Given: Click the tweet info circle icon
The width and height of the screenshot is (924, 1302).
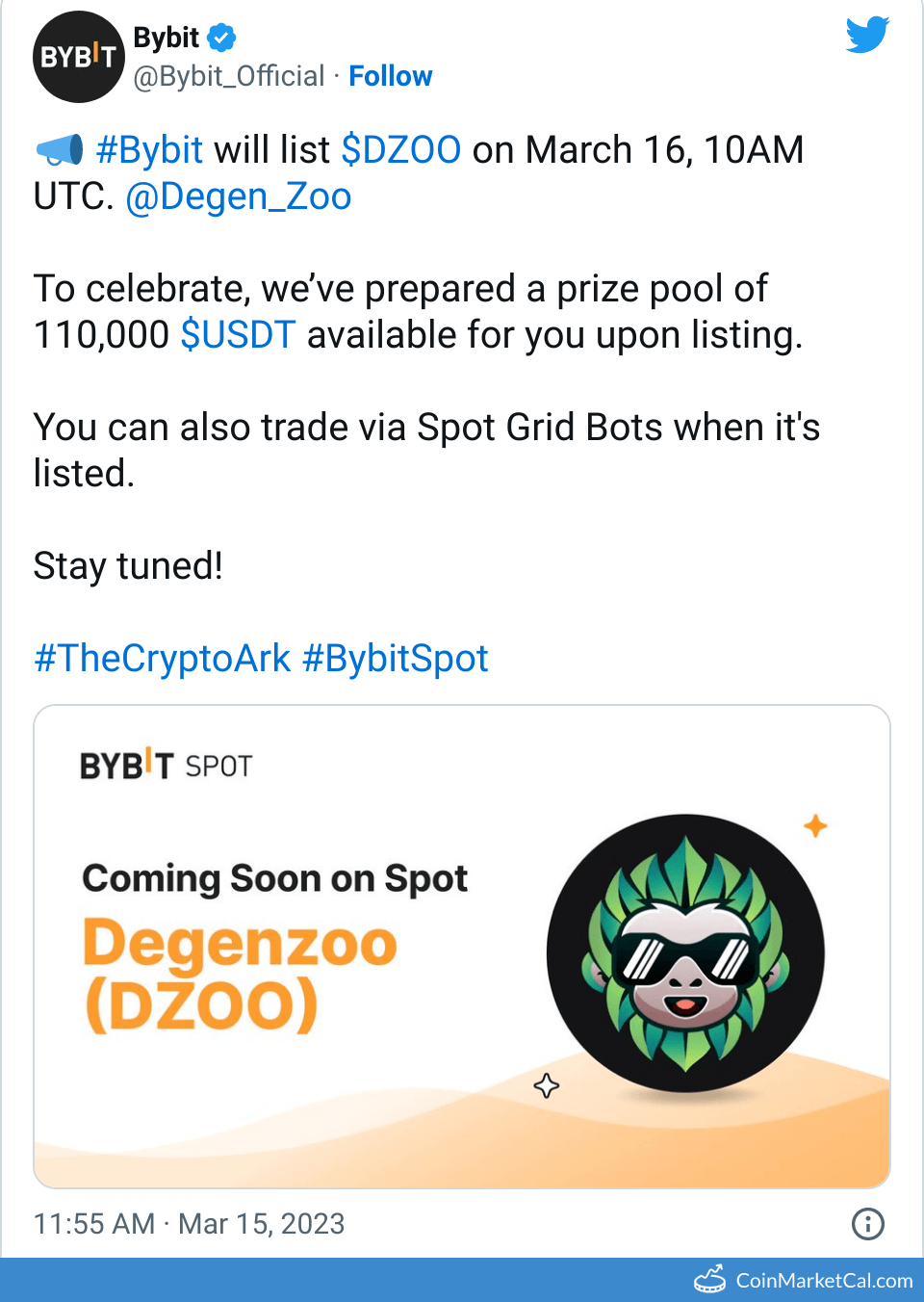Looking at the screenshot, I should 867,1224.
